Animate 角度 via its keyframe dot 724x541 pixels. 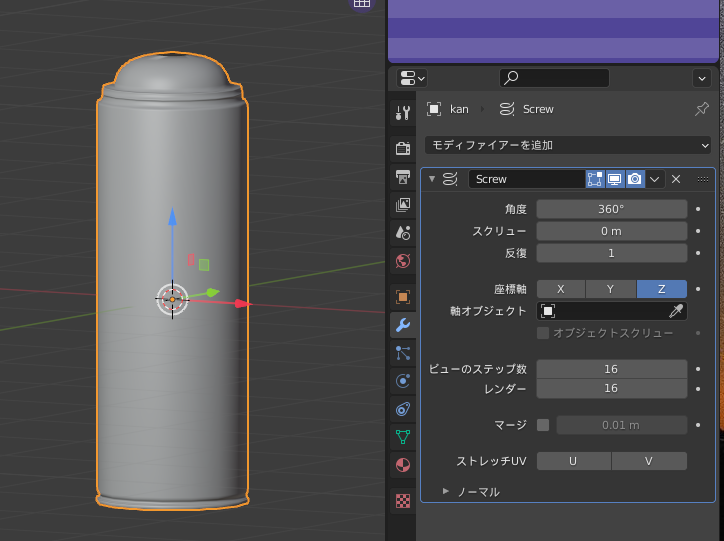click(698, 209)
